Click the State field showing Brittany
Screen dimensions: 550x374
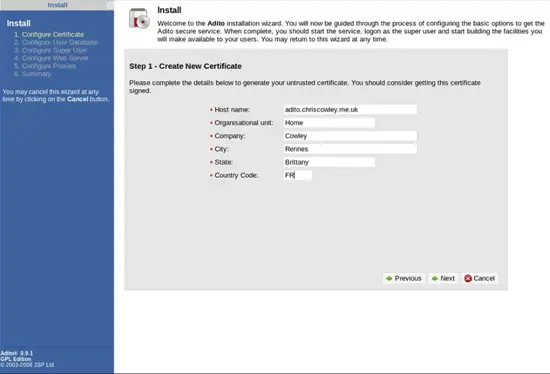pos(329,162)
